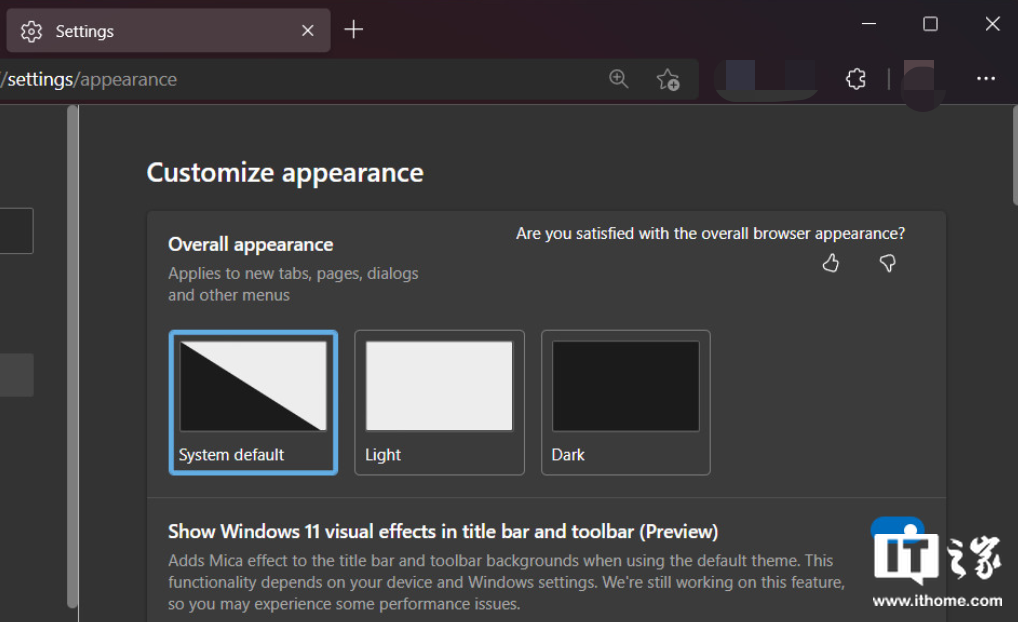Screen dimensions: 1018x622
Task: Maximize the browser window
Action: tap(930, 24)
